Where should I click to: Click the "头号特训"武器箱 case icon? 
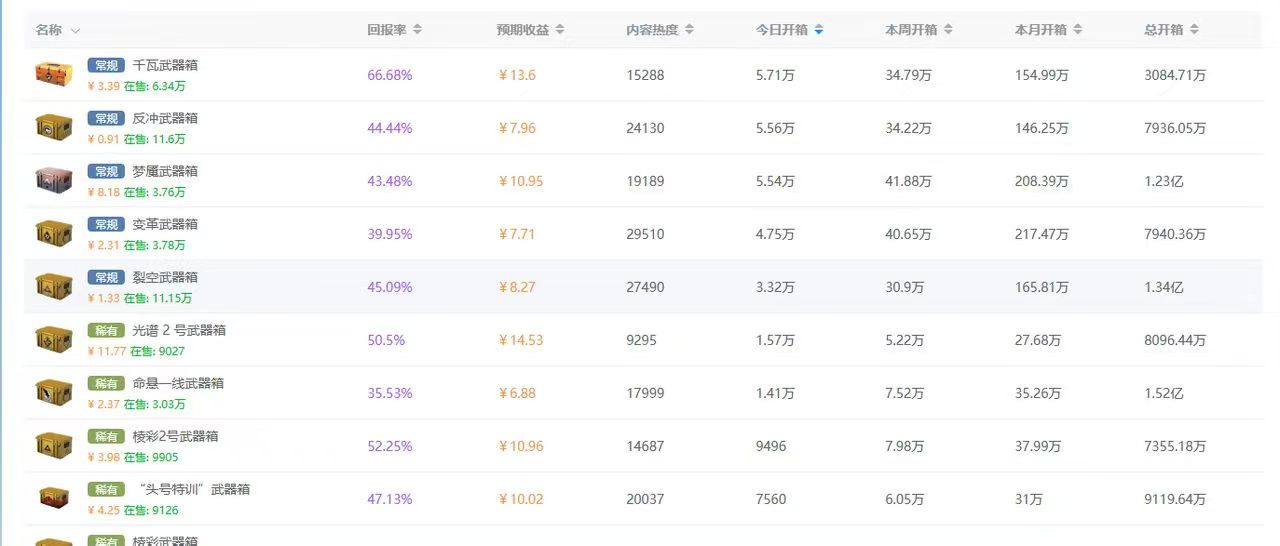click(54, 498)
